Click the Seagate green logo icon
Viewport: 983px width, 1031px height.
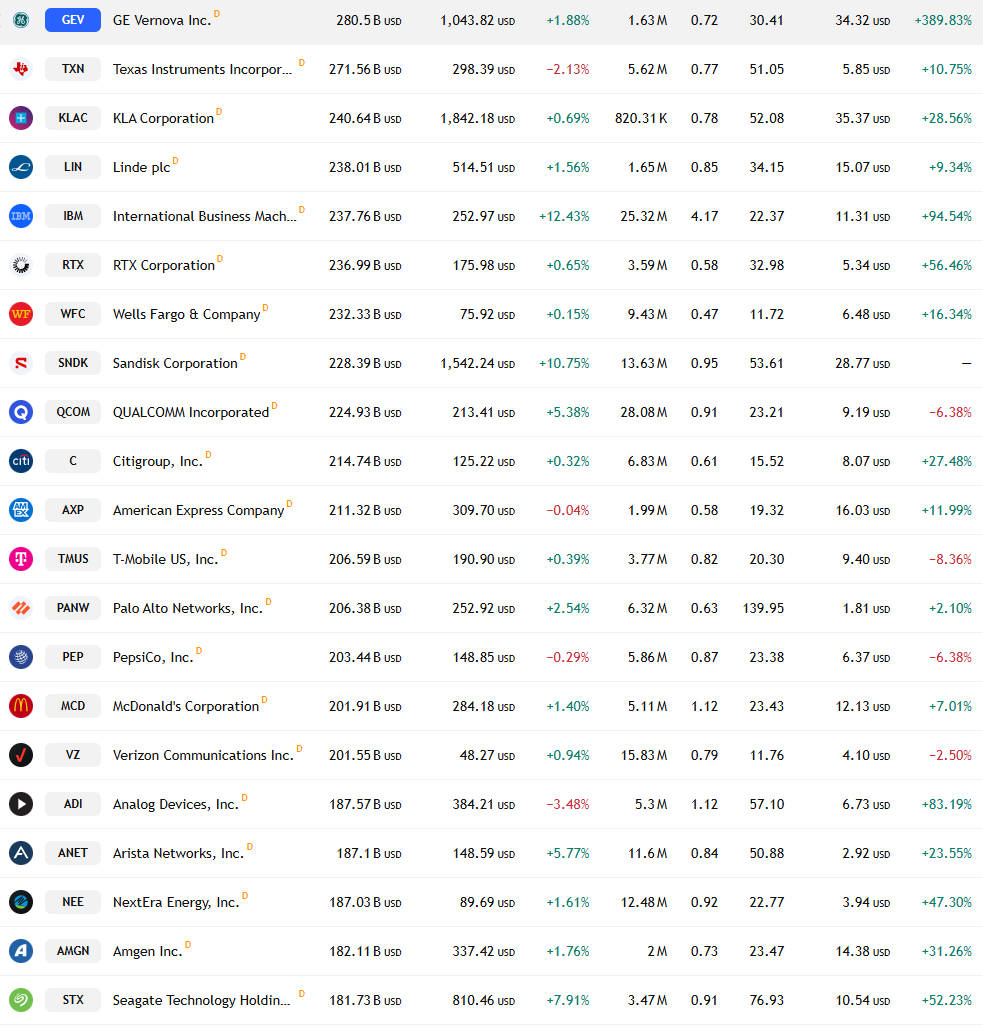[x=21, y=1000]
